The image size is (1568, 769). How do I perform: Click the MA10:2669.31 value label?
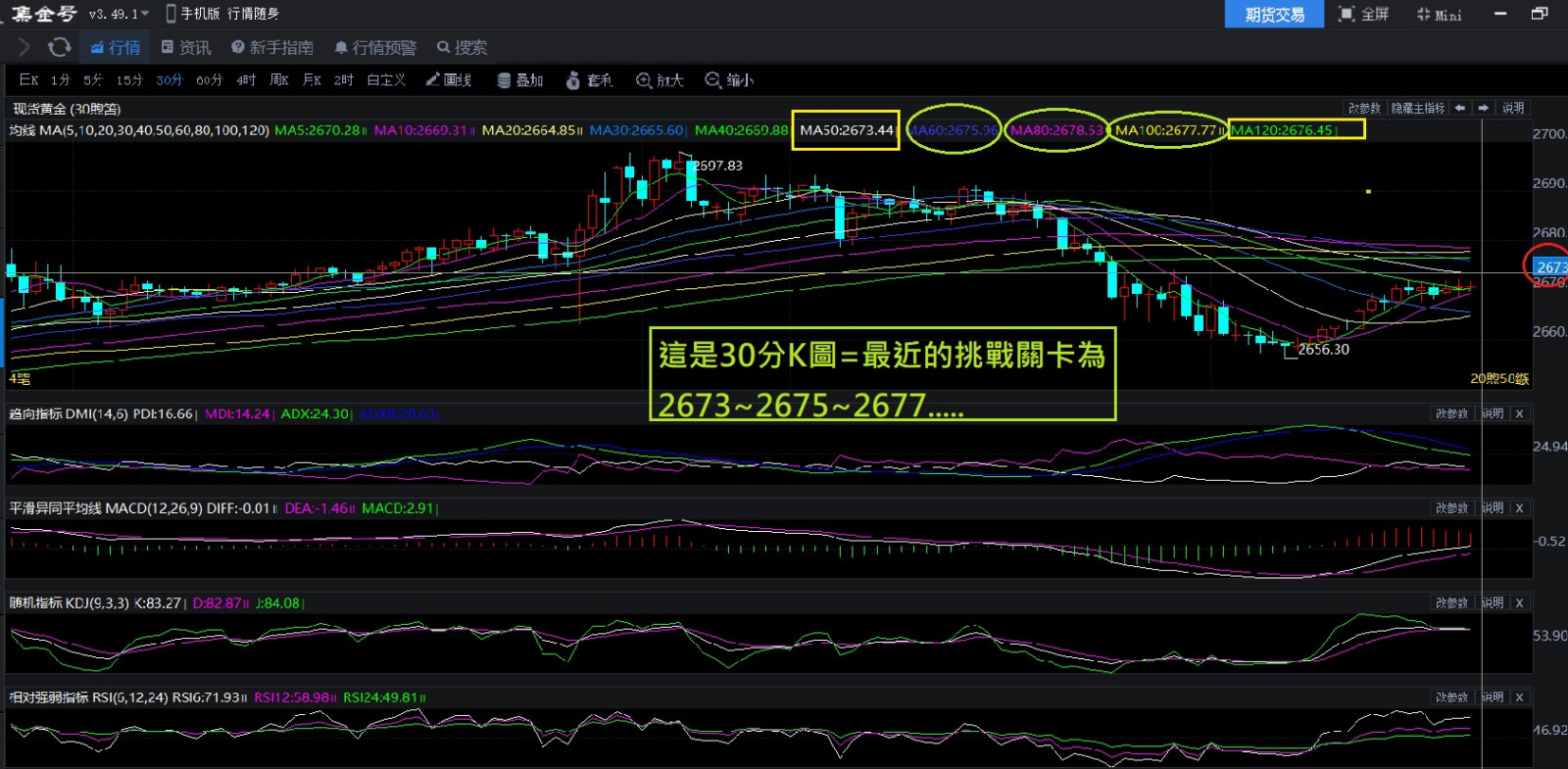coord(420,130)
